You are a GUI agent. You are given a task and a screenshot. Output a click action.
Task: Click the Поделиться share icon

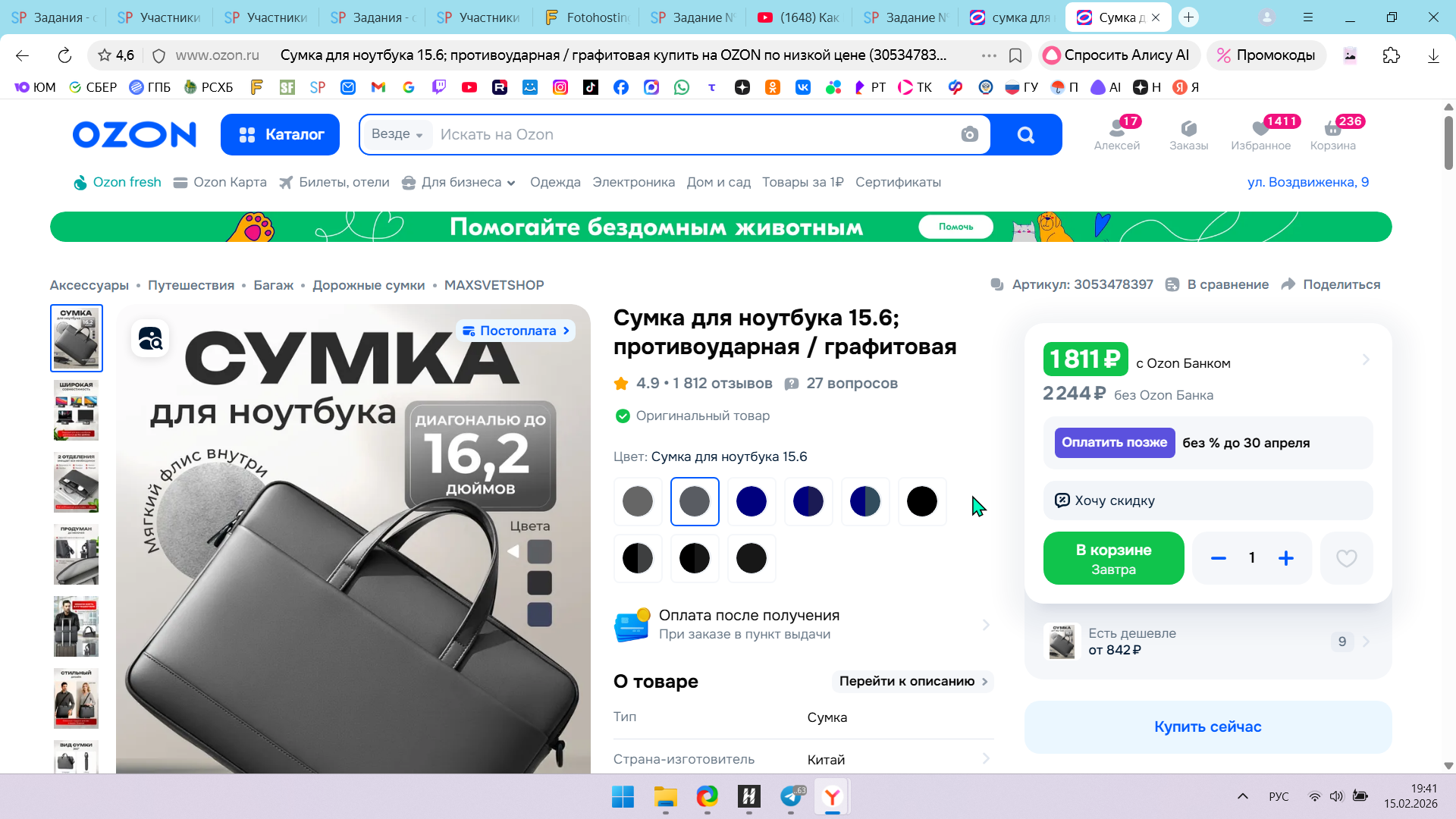1288,284
